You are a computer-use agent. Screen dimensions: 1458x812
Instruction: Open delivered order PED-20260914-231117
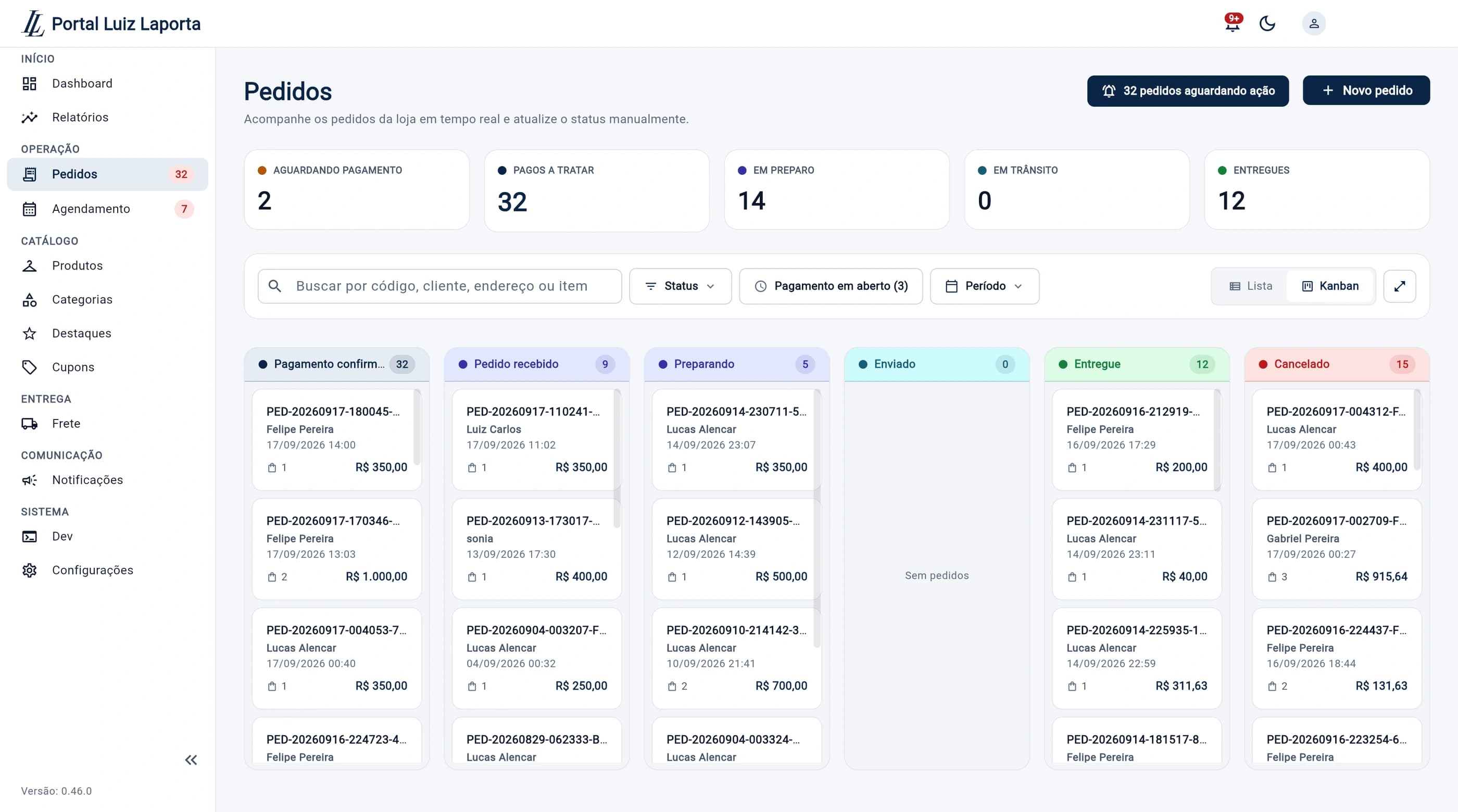tap(1137, 548)
